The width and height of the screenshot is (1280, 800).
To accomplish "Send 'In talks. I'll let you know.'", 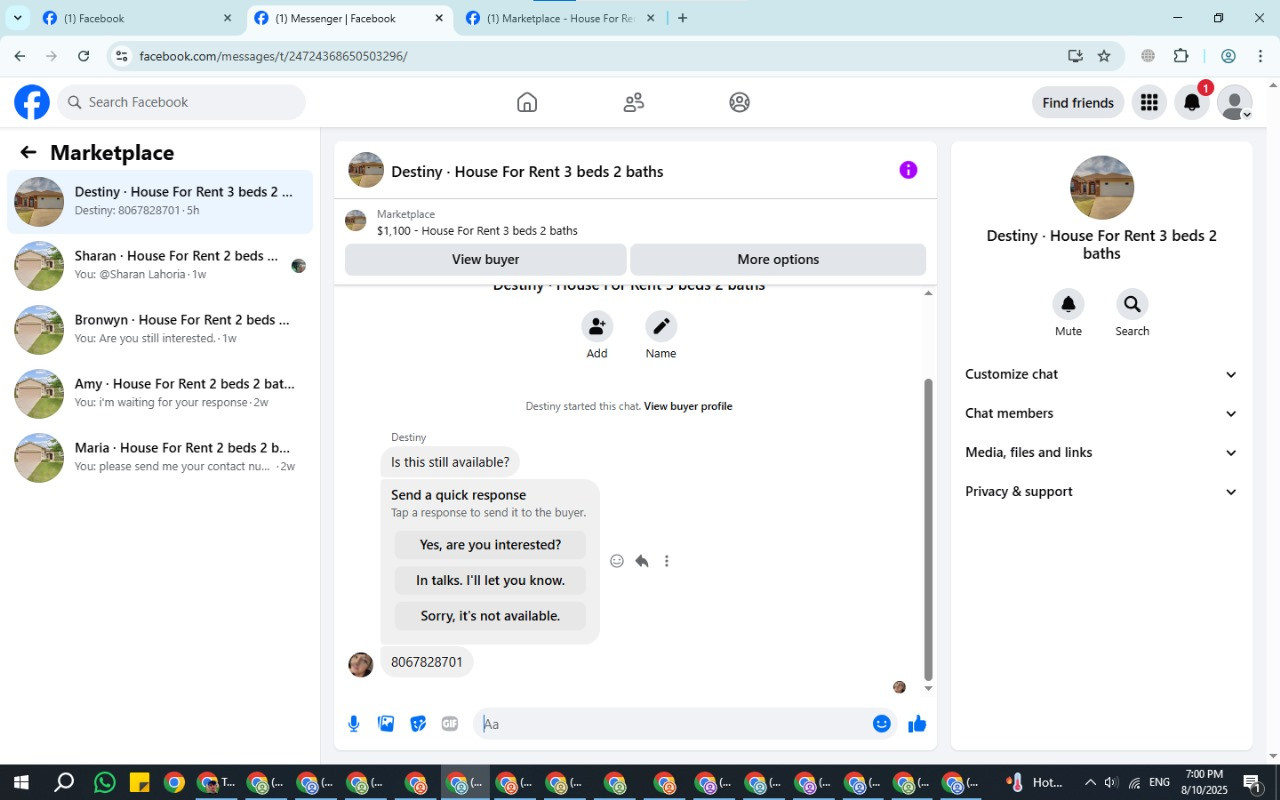I will point(490,580).
